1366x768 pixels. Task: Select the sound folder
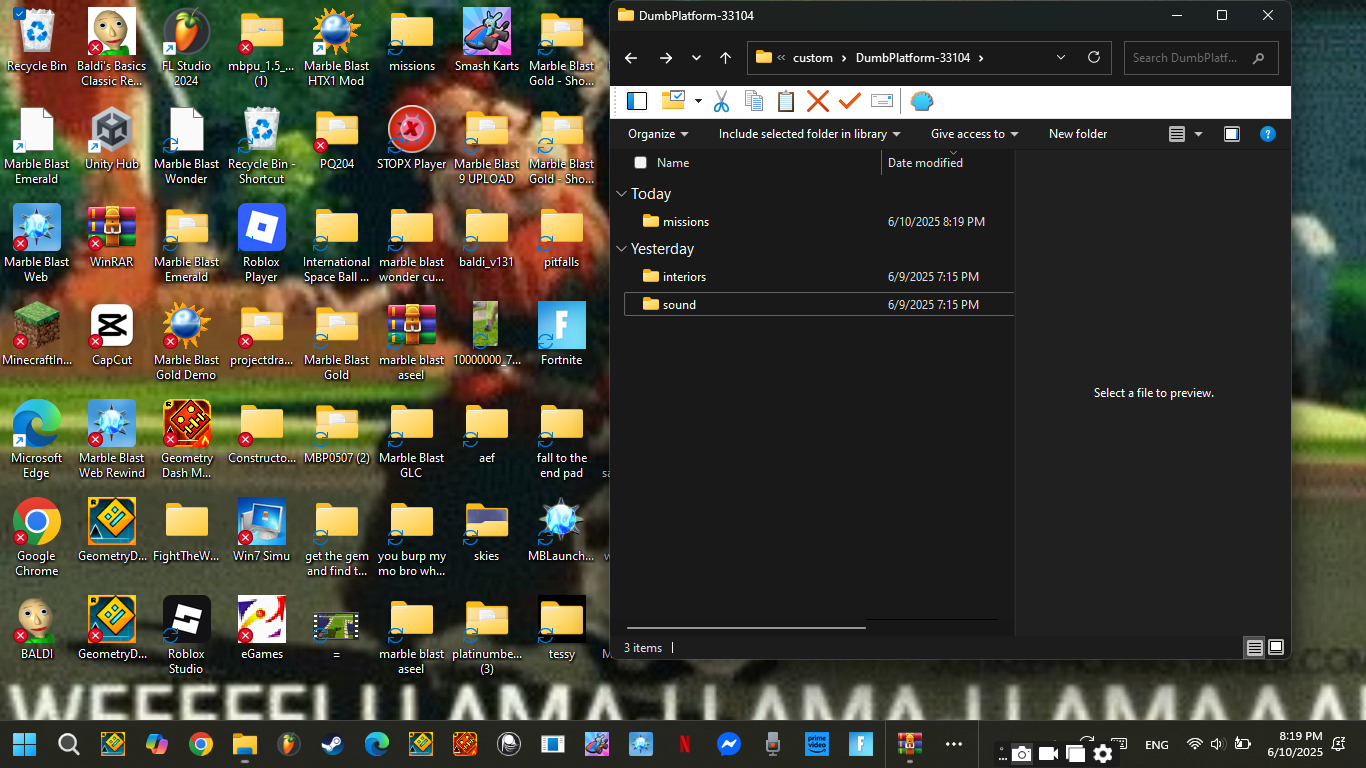[819, 305]
